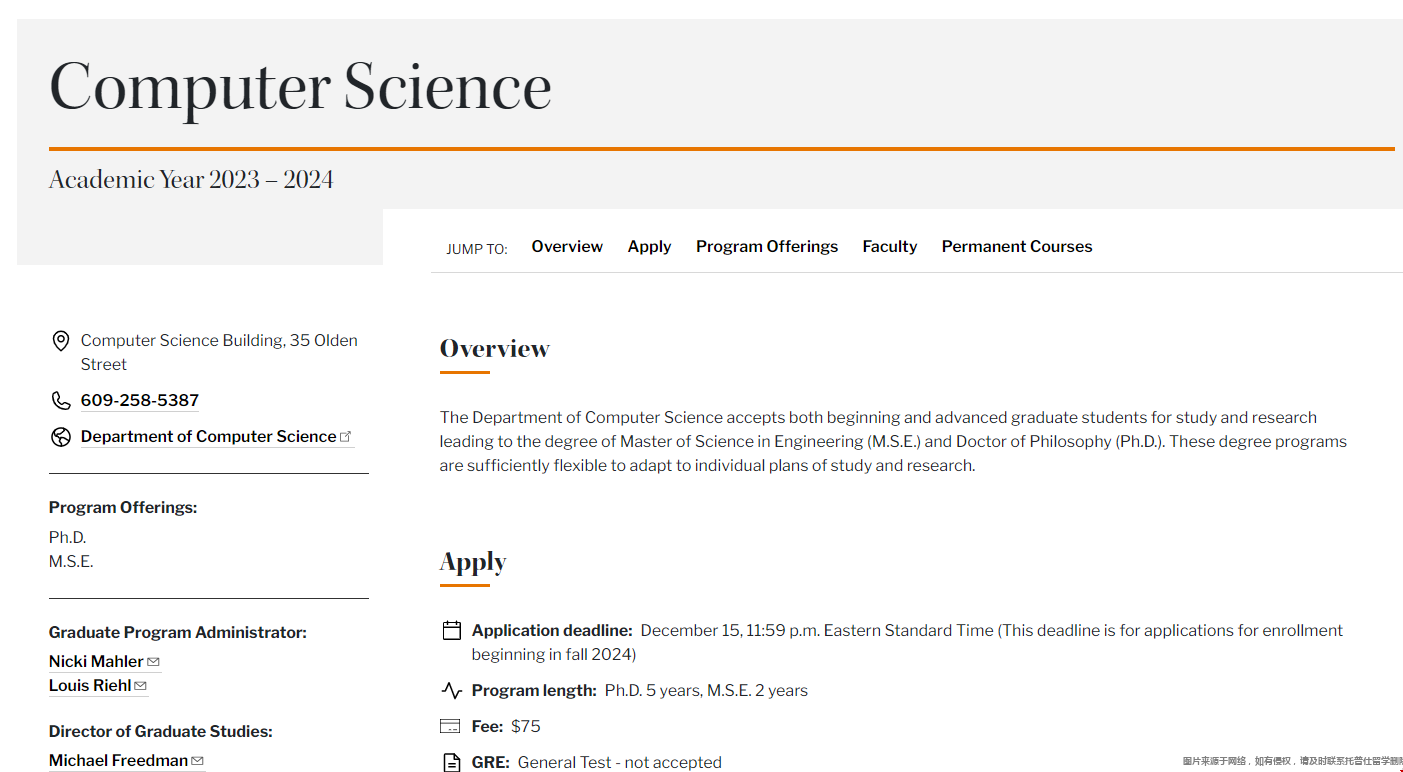Image resolution: width=1403 pixels, height=772 pixels.
Task: Jump to the Apply section
Action: tap(649, 246)
